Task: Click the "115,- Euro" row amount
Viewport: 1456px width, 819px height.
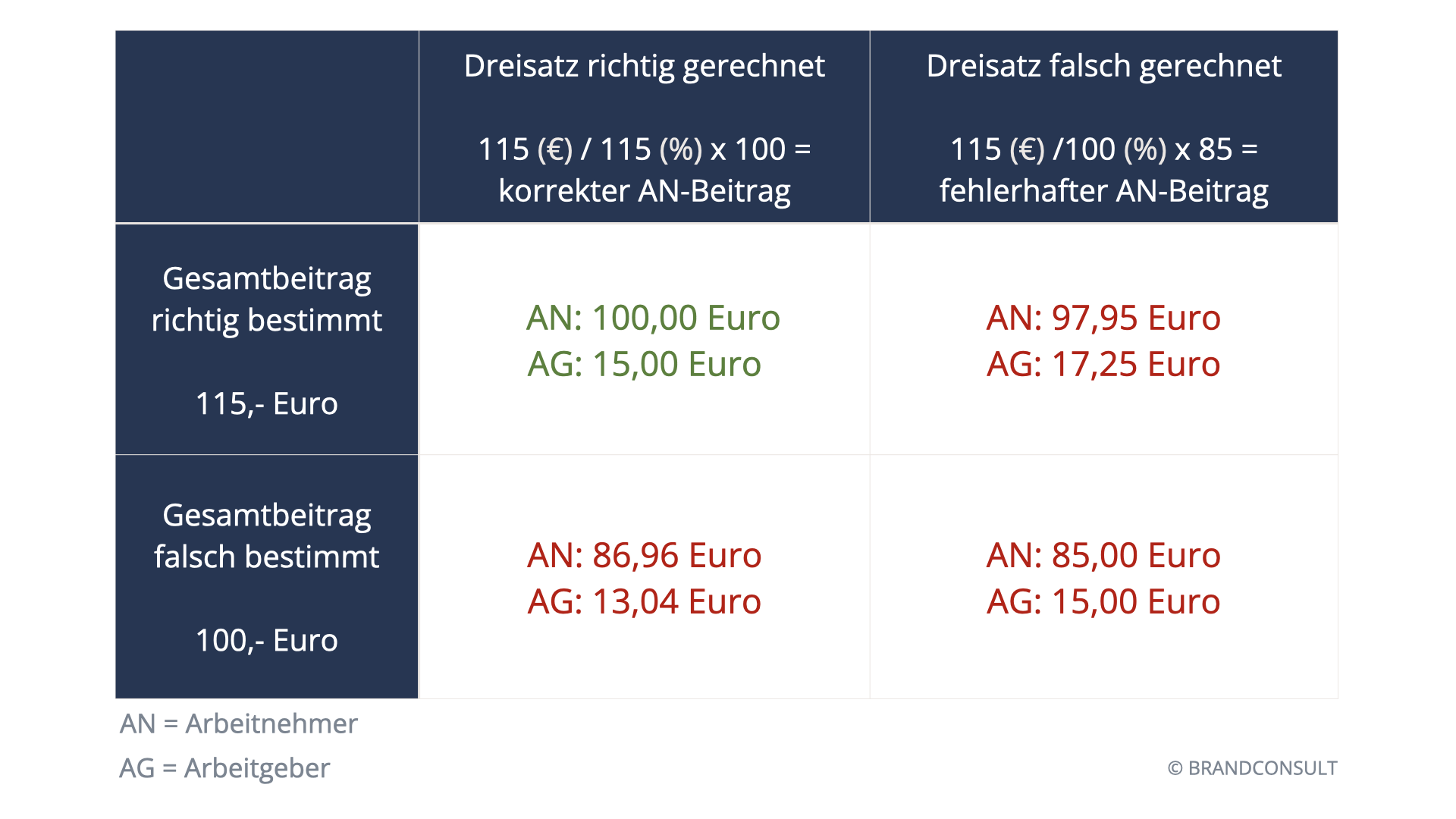Action: point(266,403)
